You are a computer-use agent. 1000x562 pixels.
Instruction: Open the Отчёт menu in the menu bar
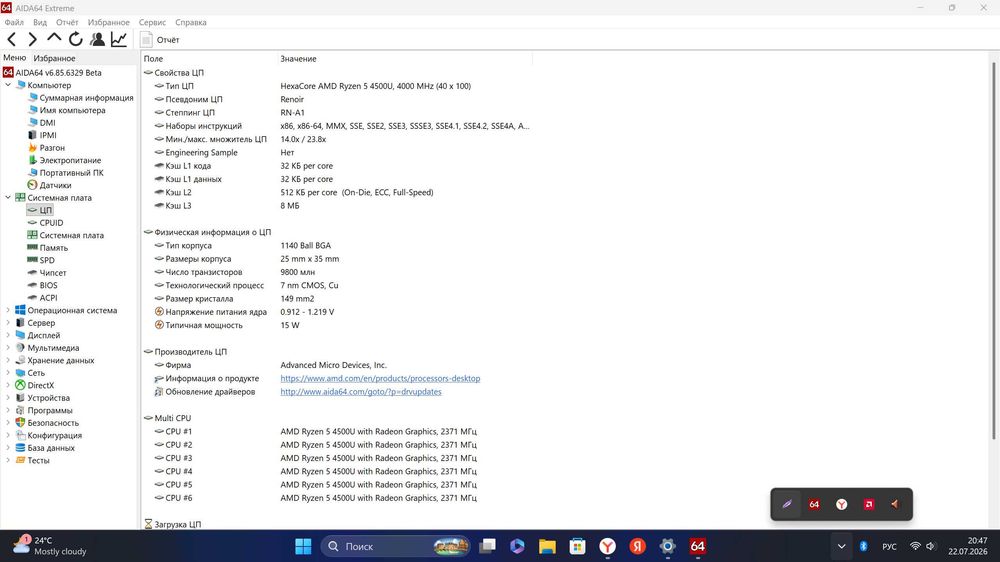pos(67,22)
